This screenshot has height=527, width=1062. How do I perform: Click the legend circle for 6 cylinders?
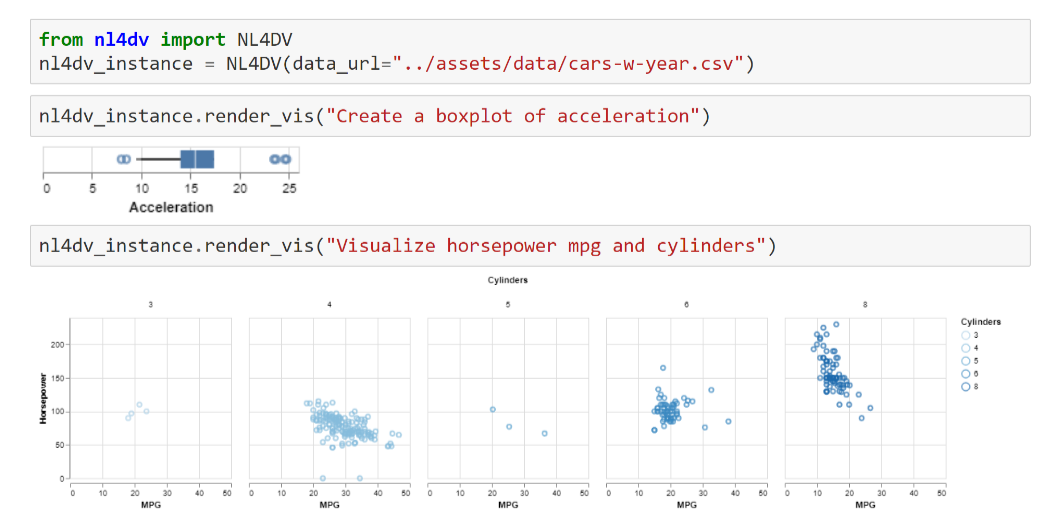965,374
